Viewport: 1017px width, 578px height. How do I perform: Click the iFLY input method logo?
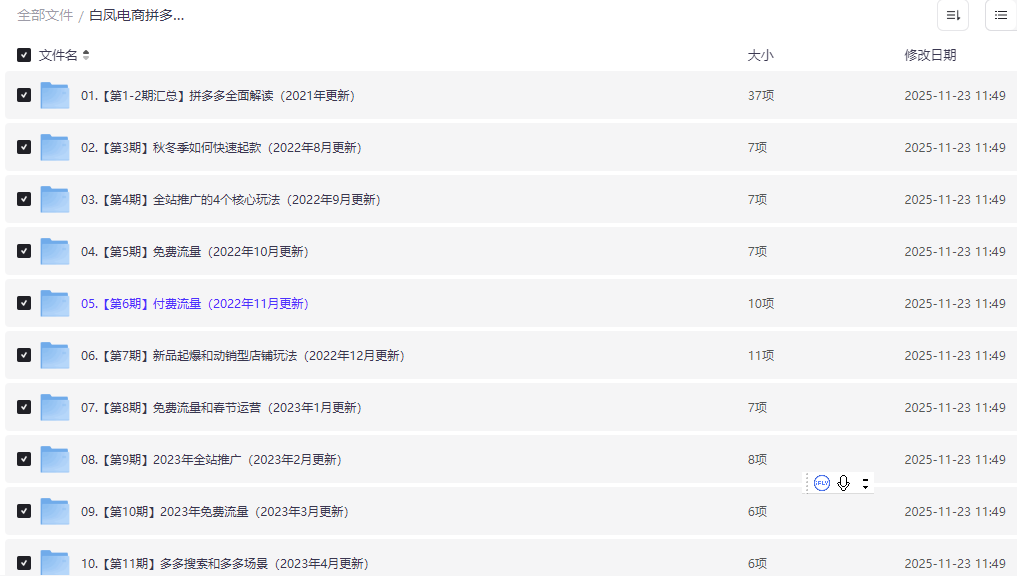point(822,483)
